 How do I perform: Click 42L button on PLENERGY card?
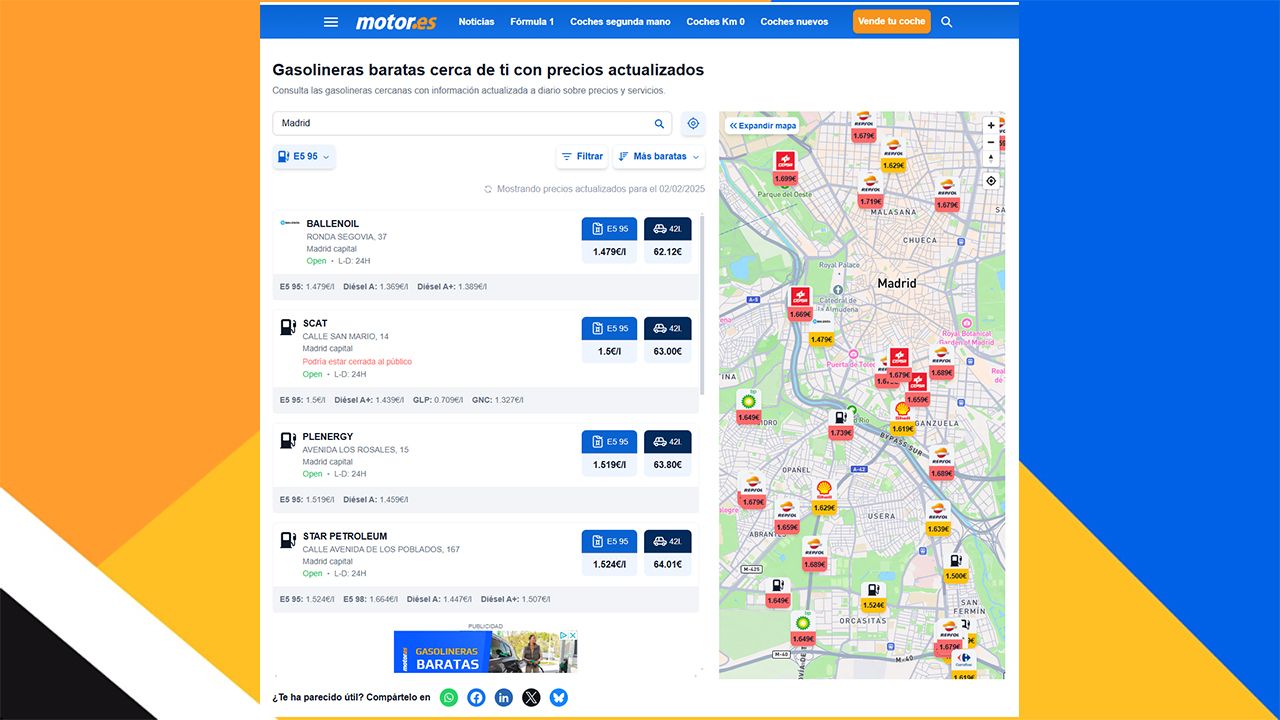coord(667,442)
